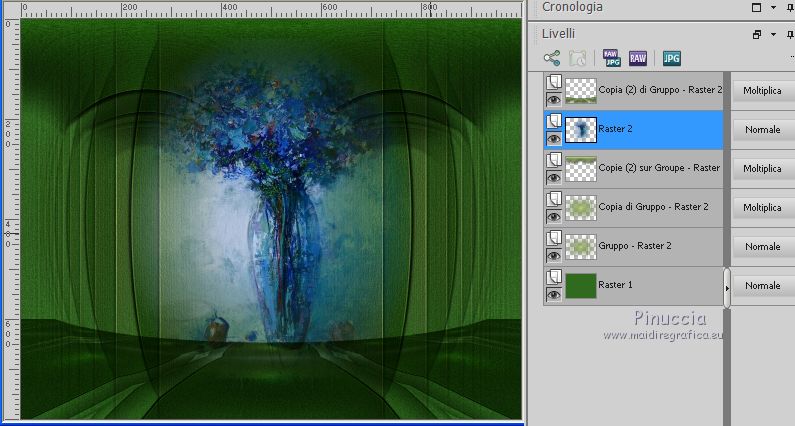The height and width of the screenshot is (426, 795).
Task: Open Moltiplica blend mode of Copie (2) sur Groupe
Action: coord(763,169)
